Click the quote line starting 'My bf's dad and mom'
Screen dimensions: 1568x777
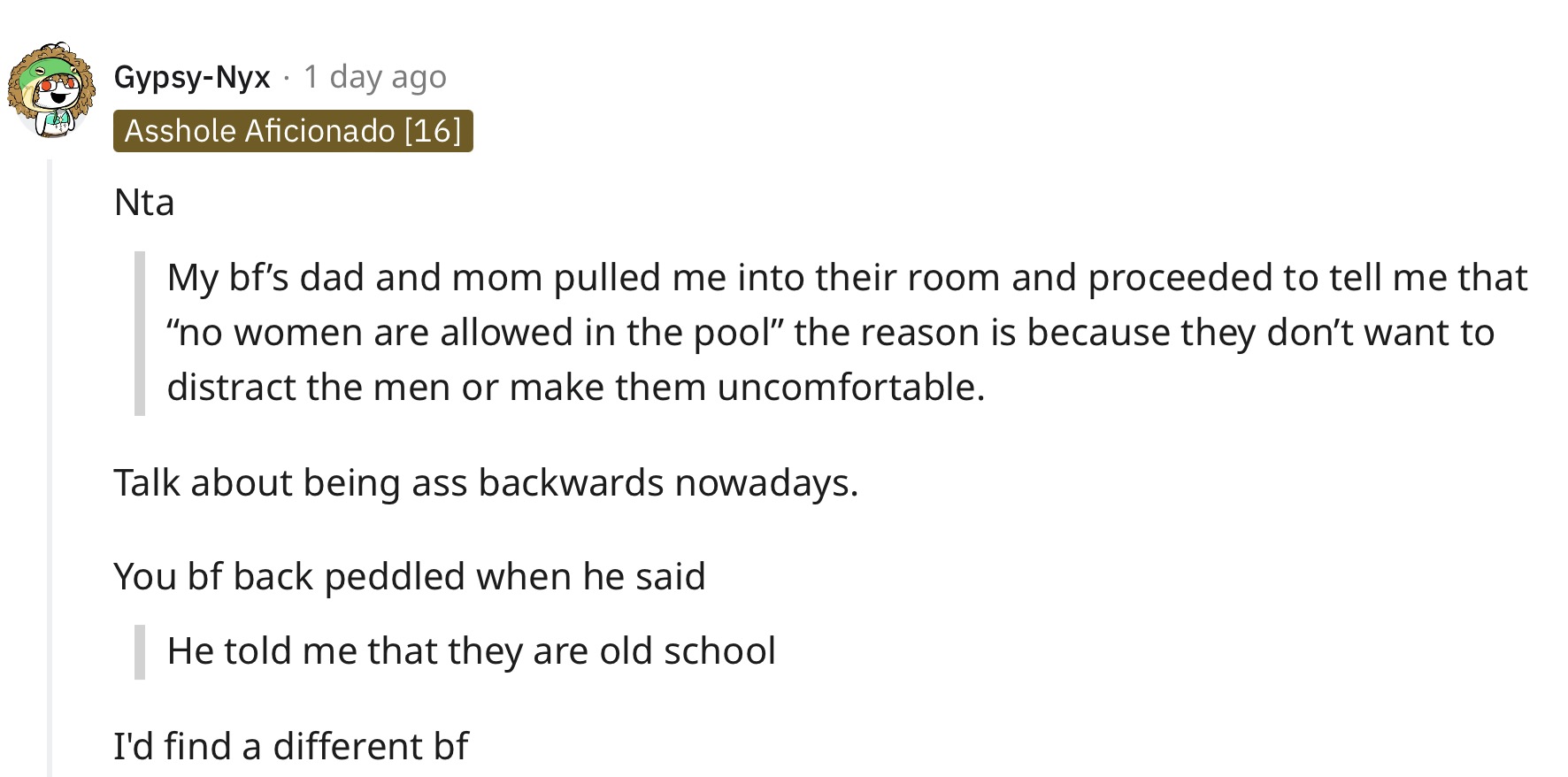click(x=847, y=278)
